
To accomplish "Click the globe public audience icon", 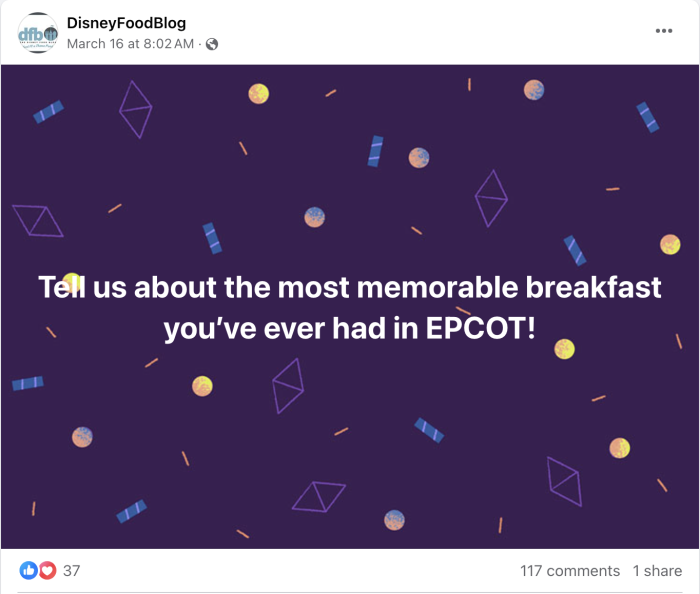I will click(x=212, y=44).
